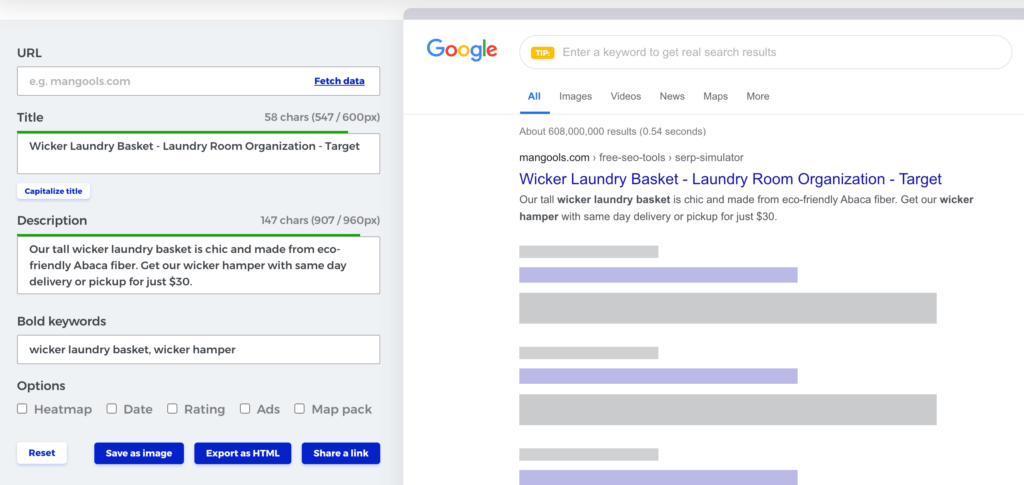Screen dimensions: 1024x485
Task: Focus the Bold keywords input field
Action: [199, 349]
